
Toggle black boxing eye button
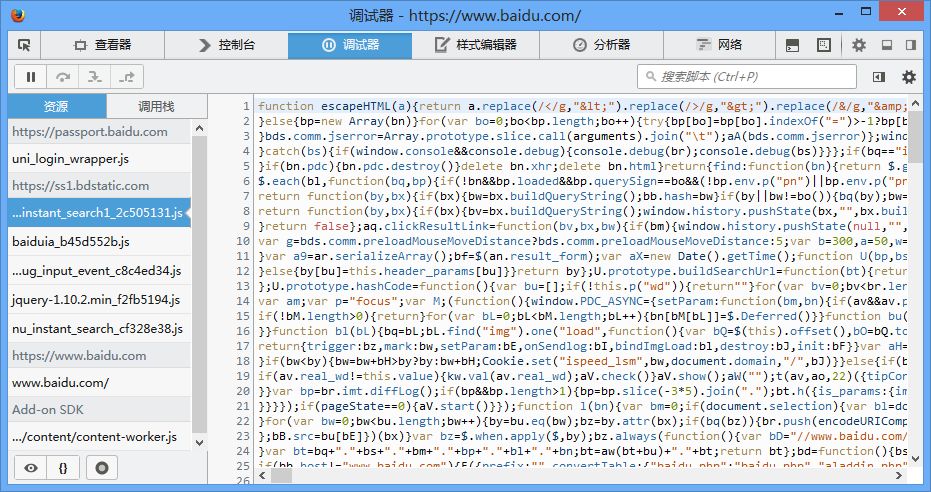click(x=31, y=468)
